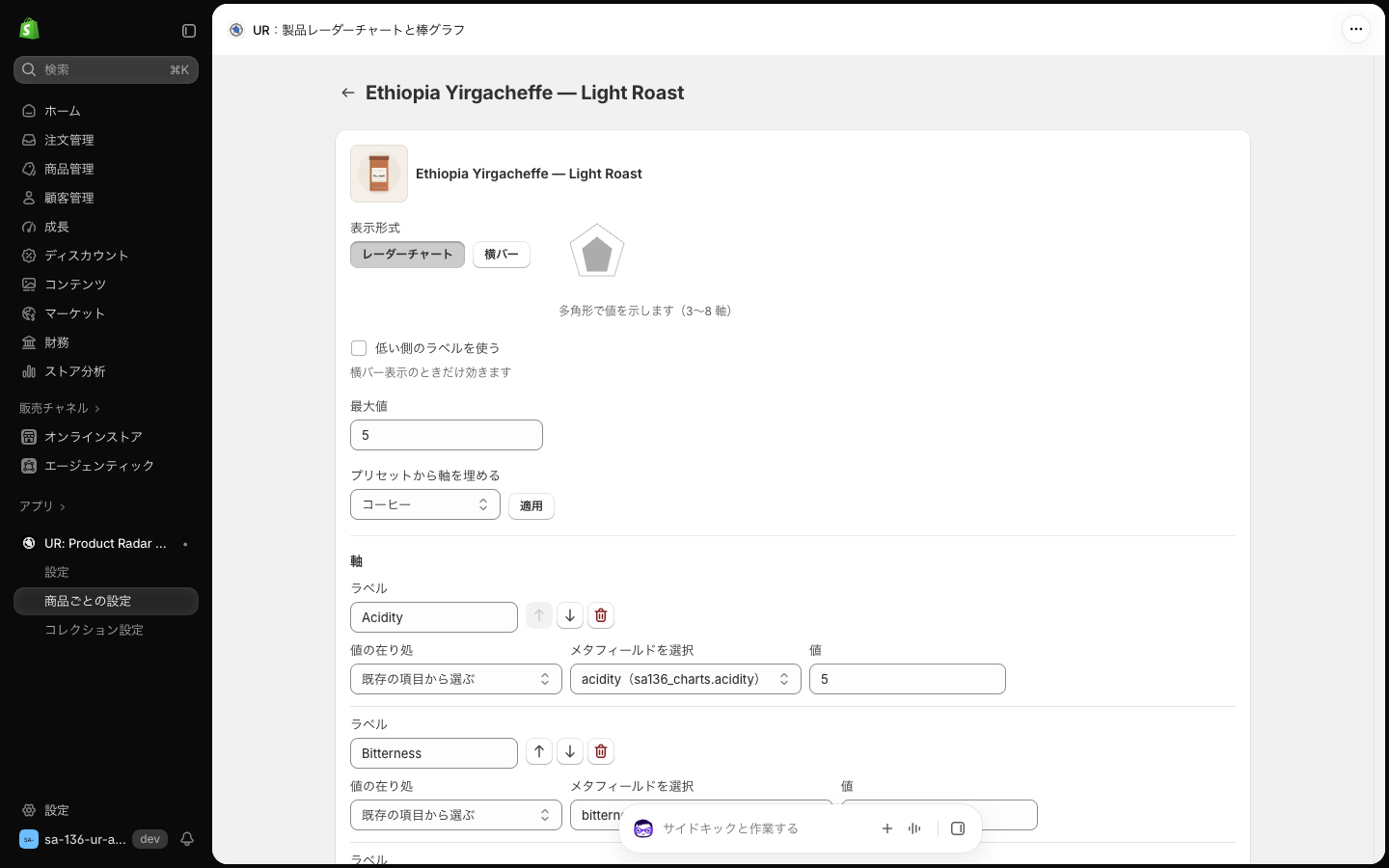Click the UR app icon in header
Screen dimensions: 1389x868
click(236, 30)
